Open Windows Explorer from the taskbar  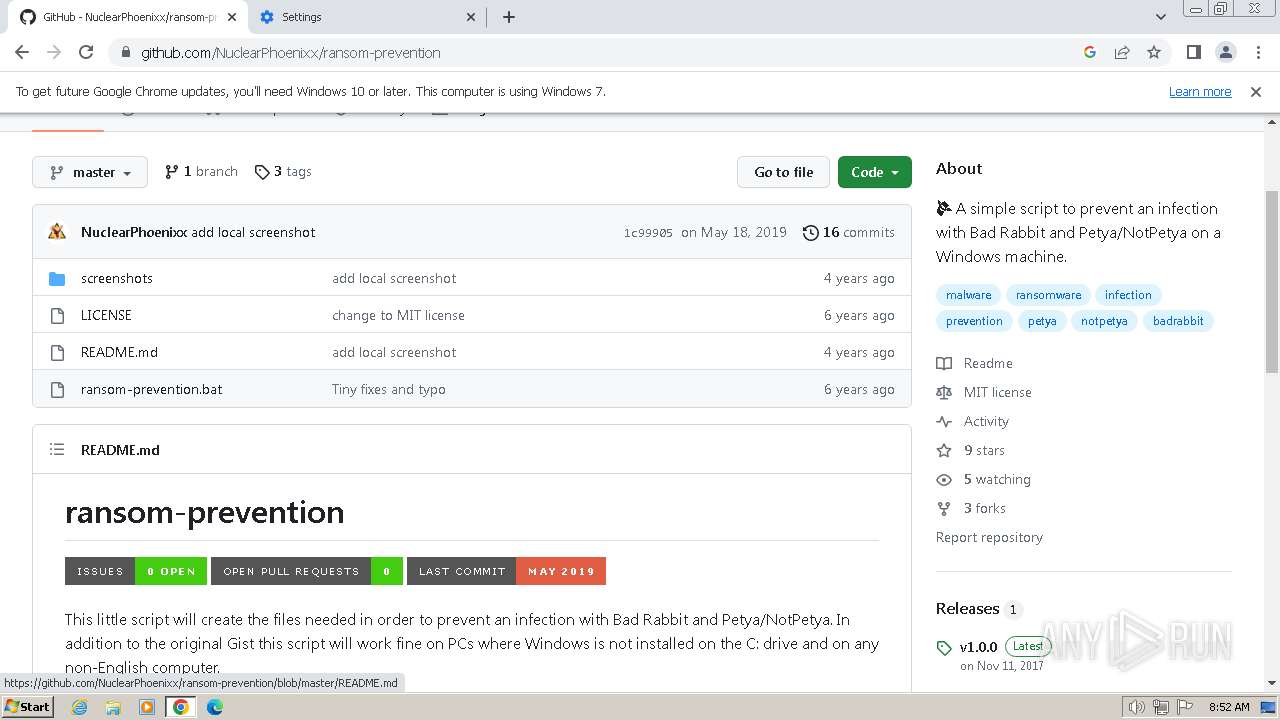pyautogui.click(x=113, y=707)
